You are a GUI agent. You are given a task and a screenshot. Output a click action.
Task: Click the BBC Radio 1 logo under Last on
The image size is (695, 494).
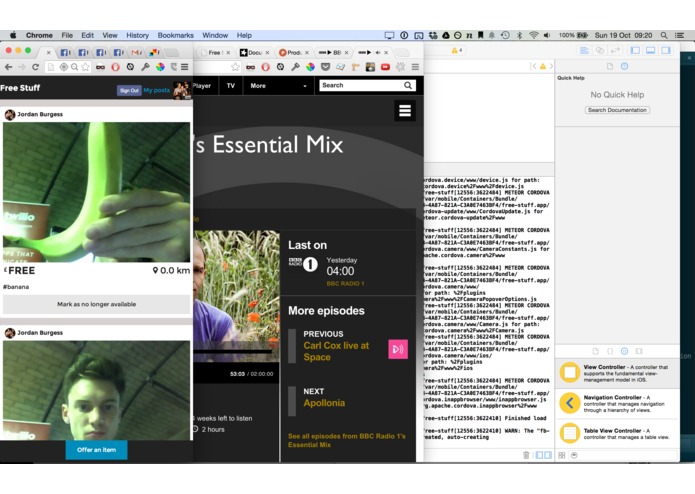(304, 265)
